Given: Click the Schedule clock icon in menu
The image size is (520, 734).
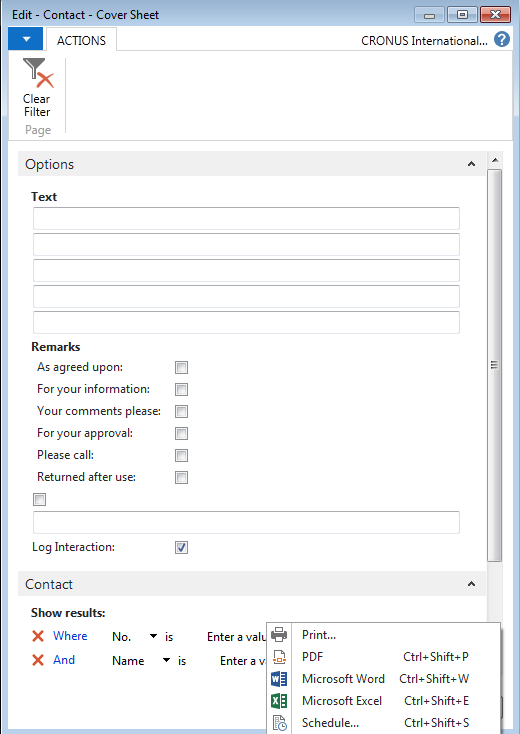Looking at the screenshot, I should [x=279, y=723].
